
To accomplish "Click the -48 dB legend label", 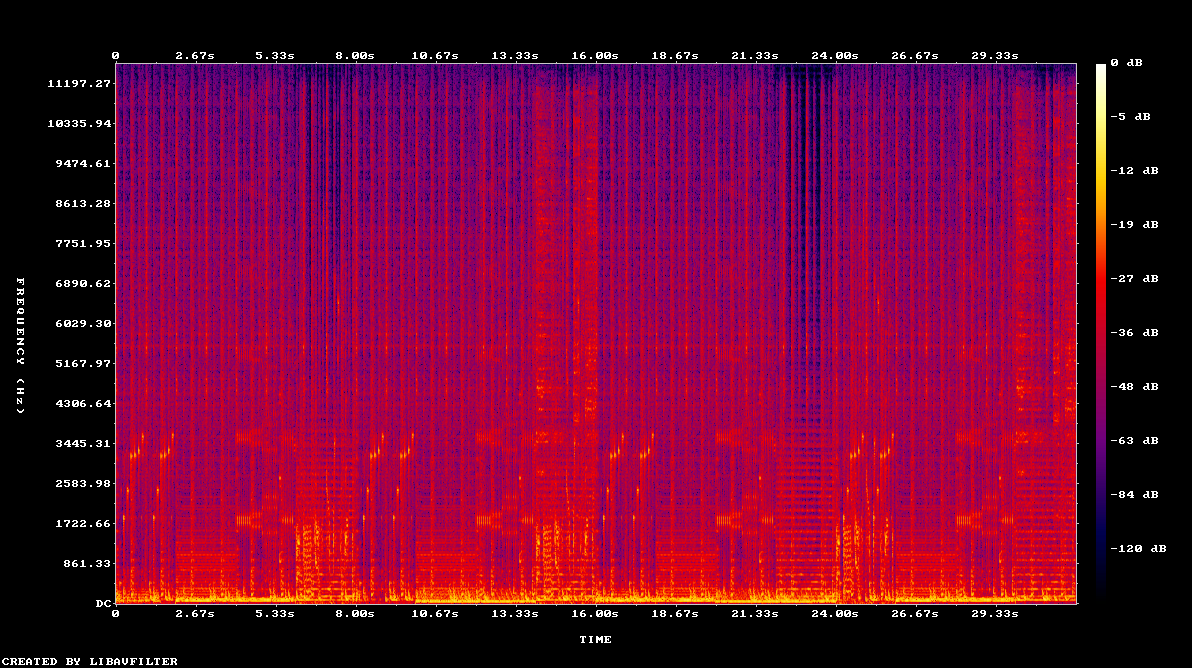I will [1134, 387].
